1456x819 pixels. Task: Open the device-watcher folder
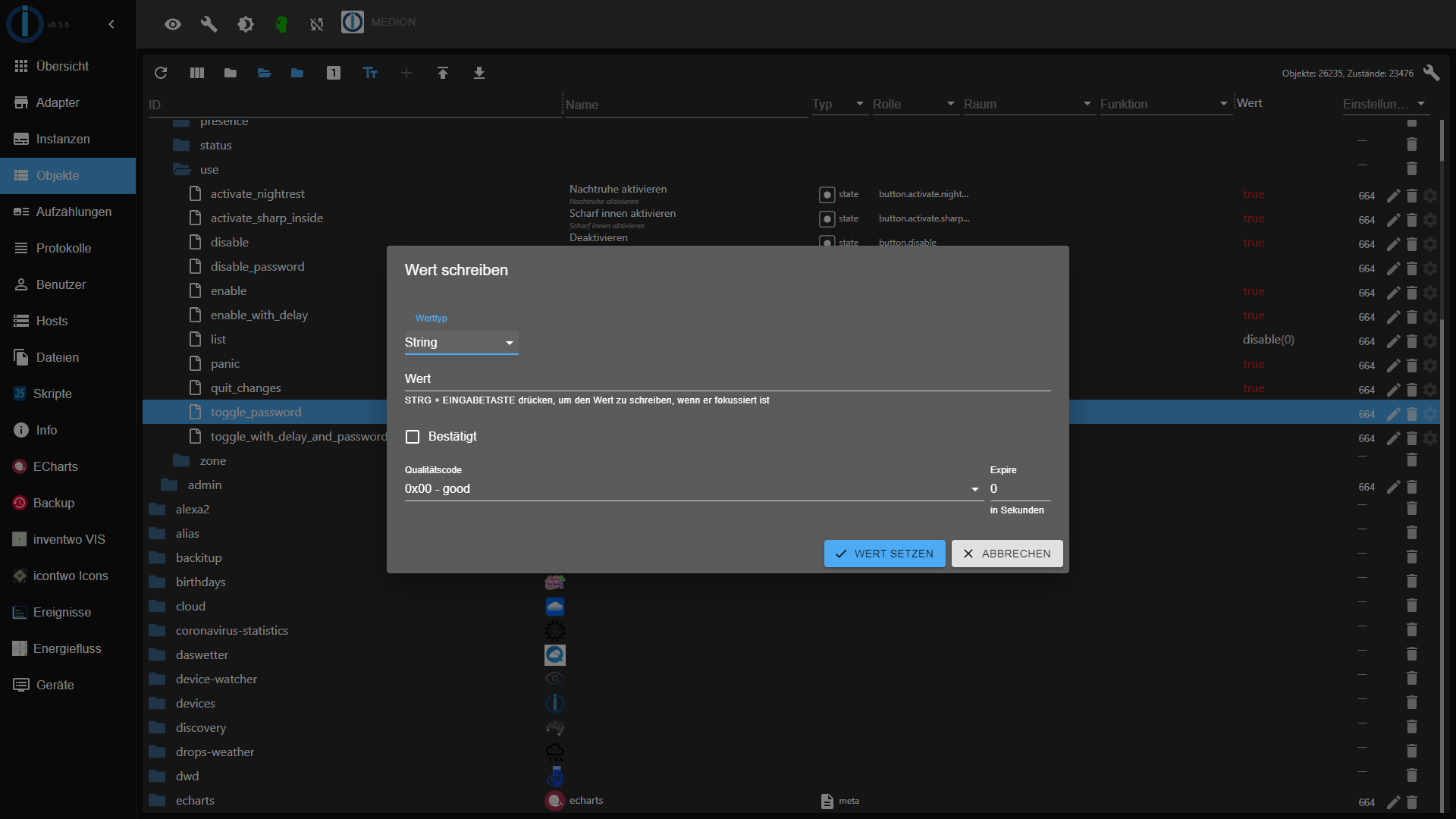[158, 679]
